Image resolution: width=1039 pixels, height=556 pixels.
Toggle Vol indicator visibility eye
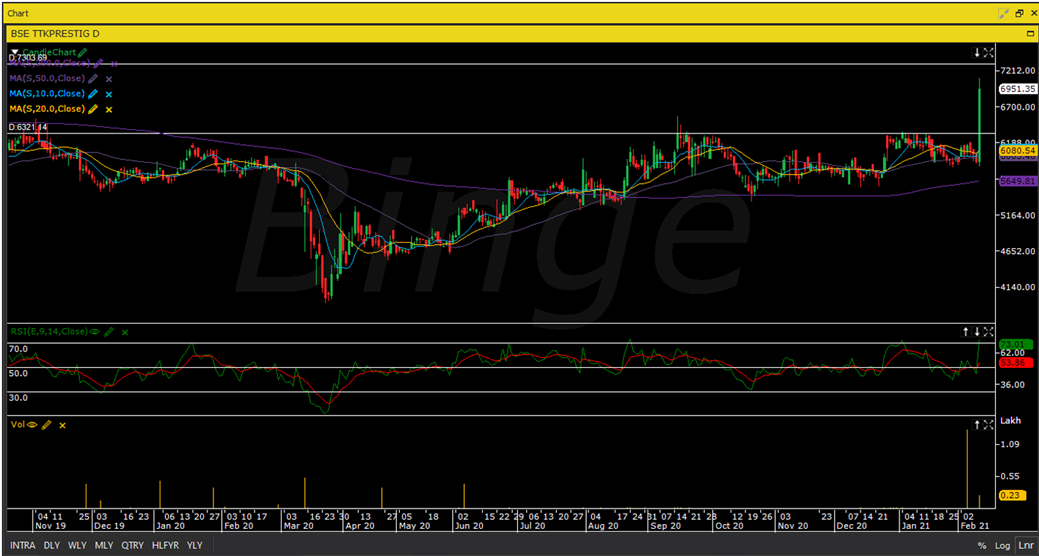pyautogui.click(x=31, y=425)
